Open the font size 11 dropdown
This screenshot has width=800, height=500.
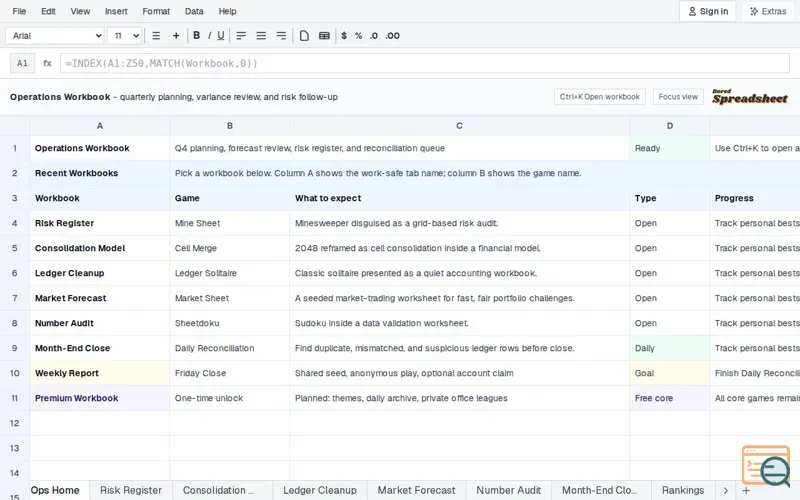tap(124, 36)
